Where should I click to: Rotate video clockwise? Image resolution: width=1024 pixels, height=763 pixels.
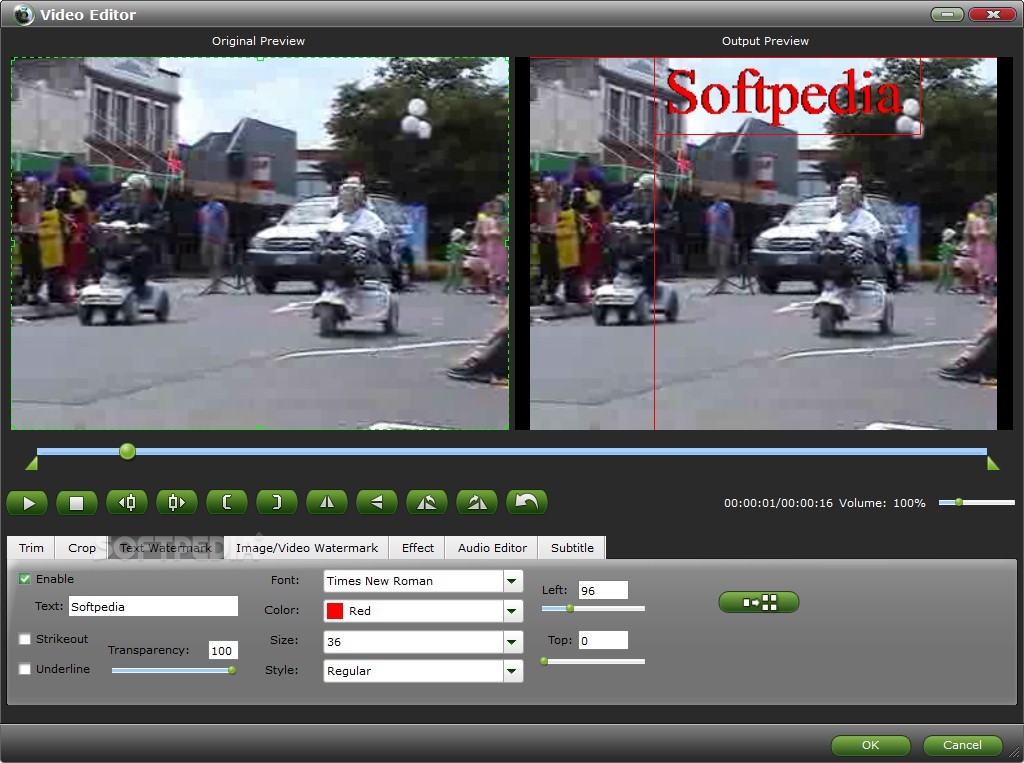477,502
